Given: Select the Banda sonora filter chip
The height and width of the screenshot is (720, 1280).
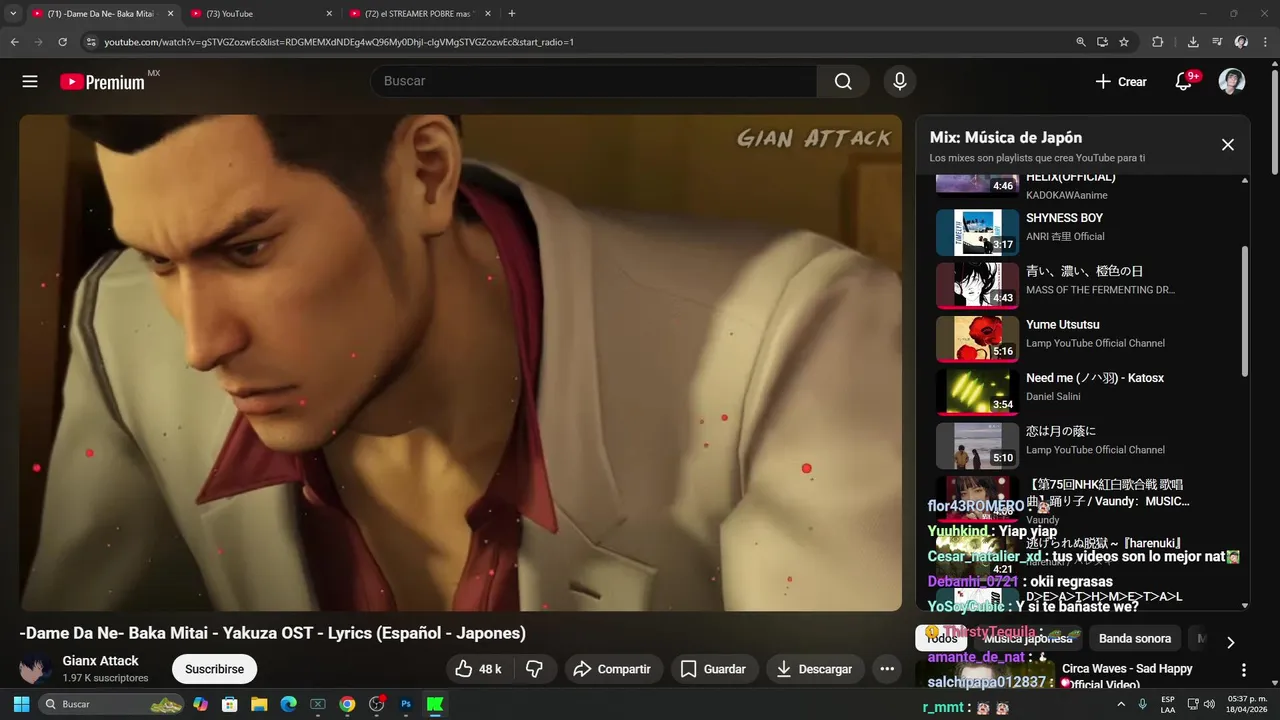Looking at the screenshot, I should tap(1134, 638).
